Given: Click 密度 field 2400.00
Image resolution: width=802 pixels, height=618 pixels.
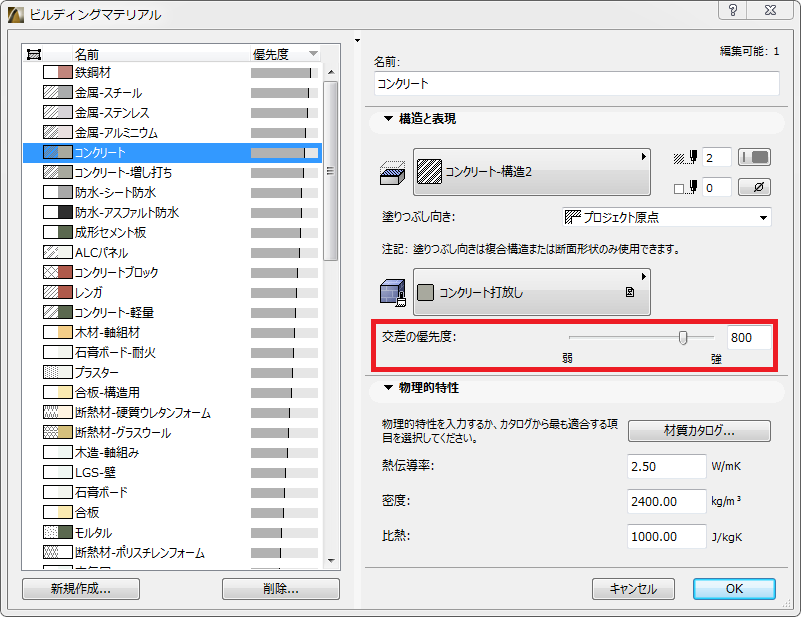Looking at the screenshot, I should 666,501.
